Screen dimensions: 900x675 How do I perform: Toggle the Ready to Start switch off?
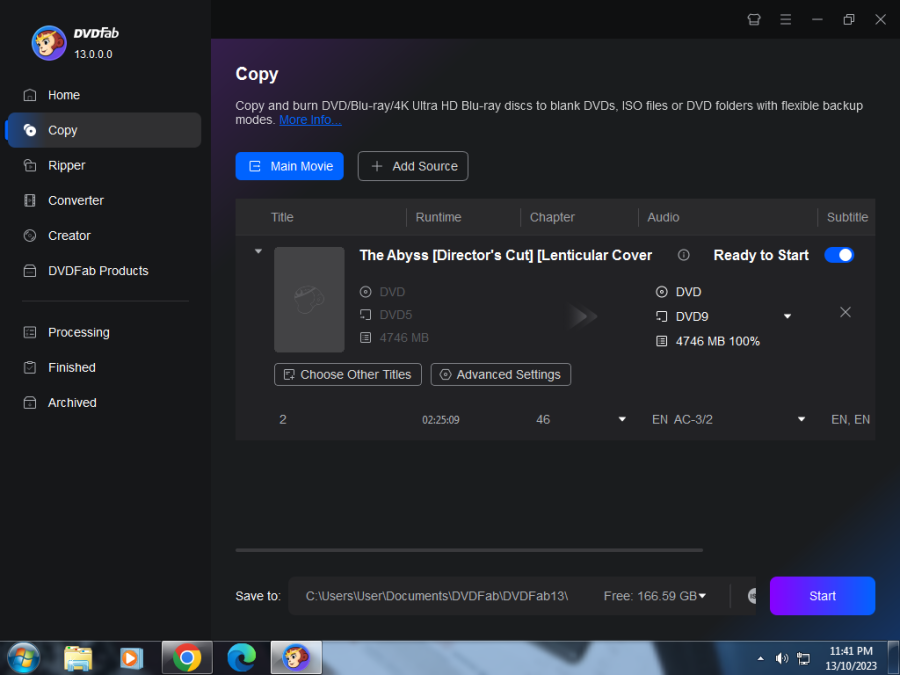(839, 255)
